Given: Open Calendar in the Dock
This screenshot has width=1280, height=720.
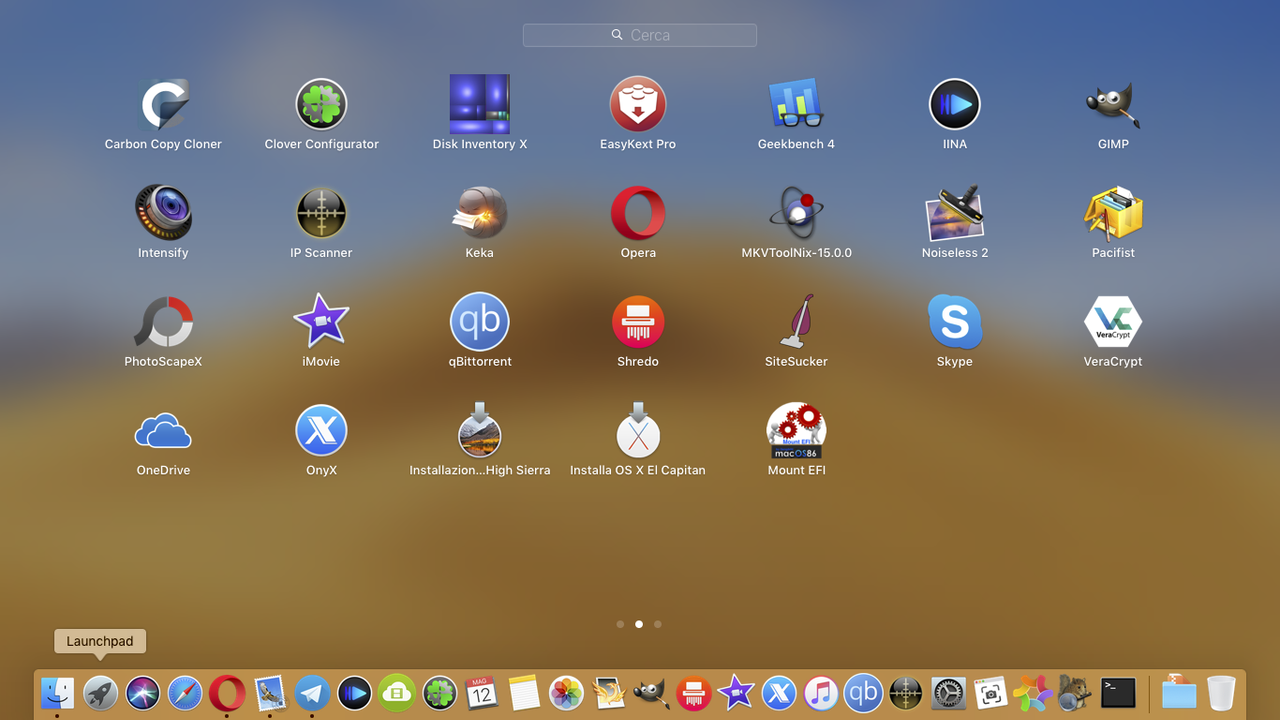Looking at the screenshot, I should point(481,692).
